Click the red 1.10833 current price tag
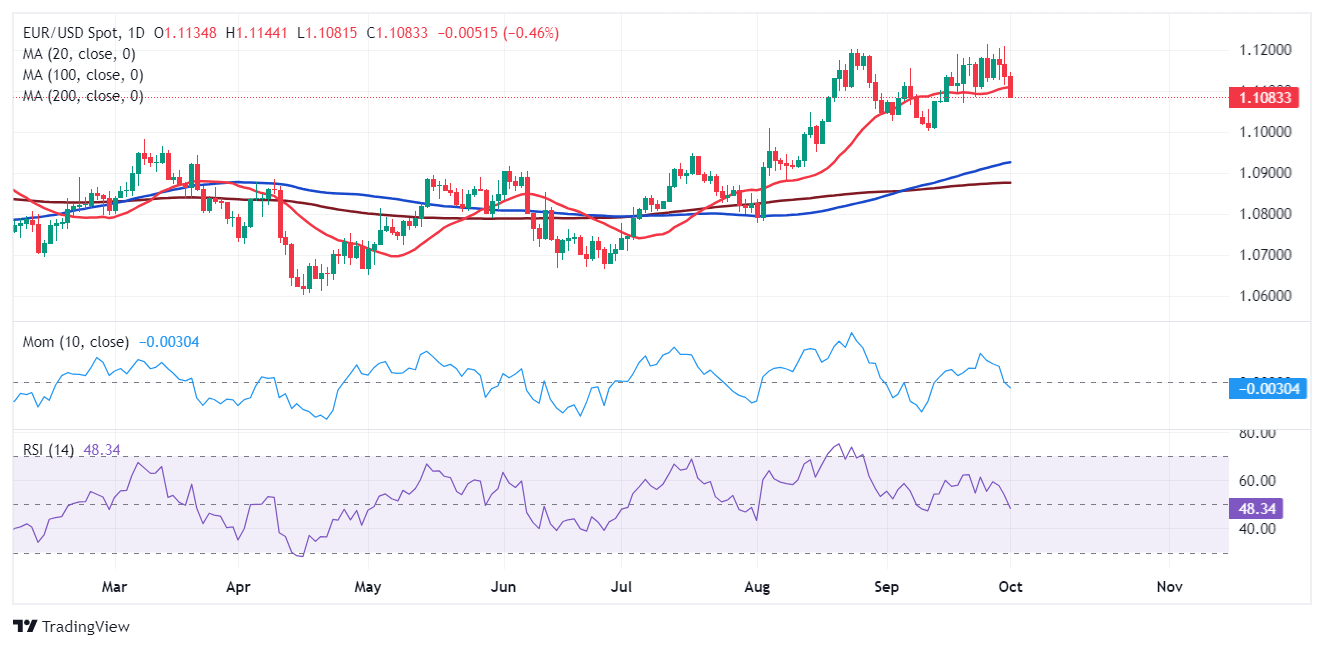The height and width of the screenshot is (648, 1324). pos(1258,98)
